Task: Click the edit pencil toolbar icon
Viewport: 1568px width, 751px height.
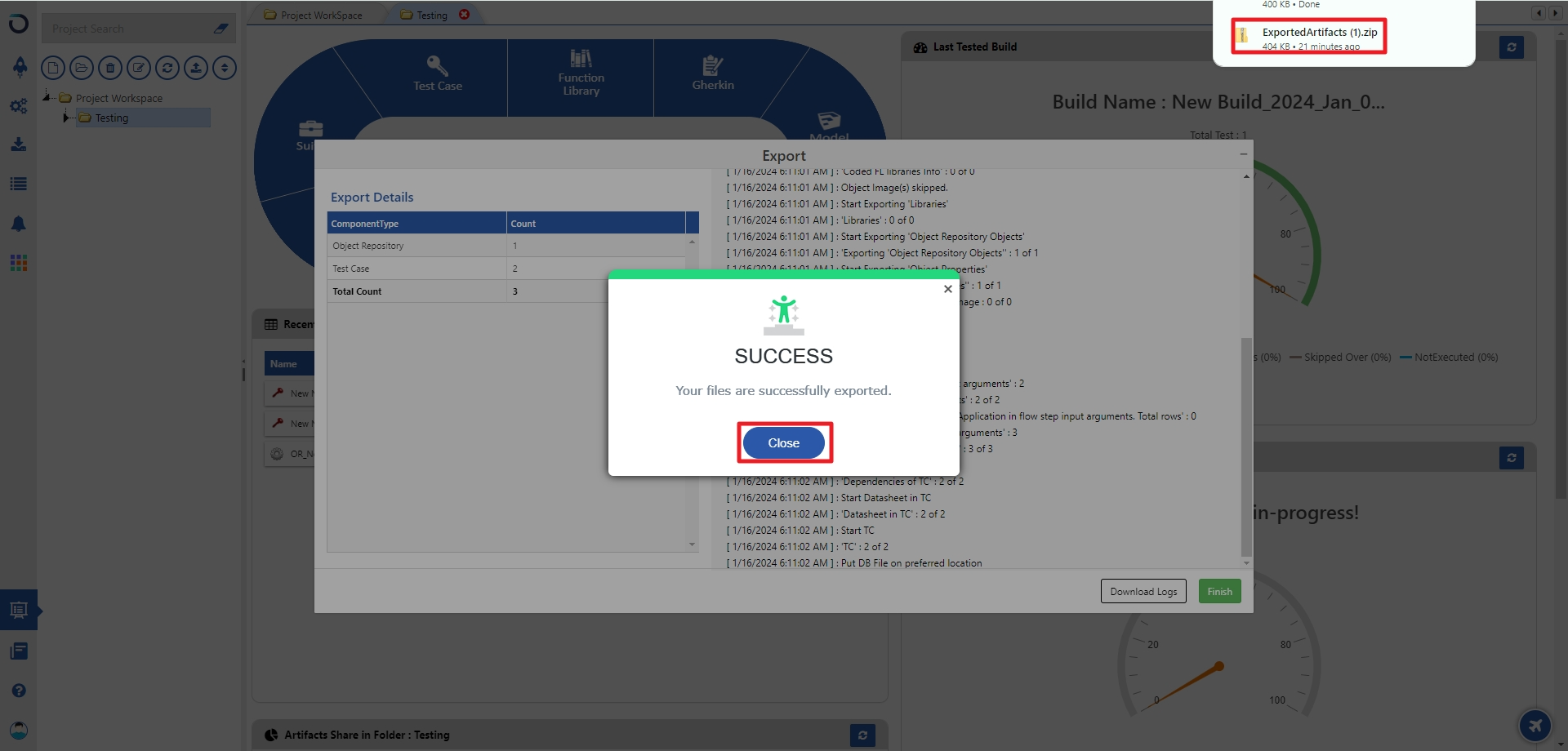Action: tap(139, 68)
